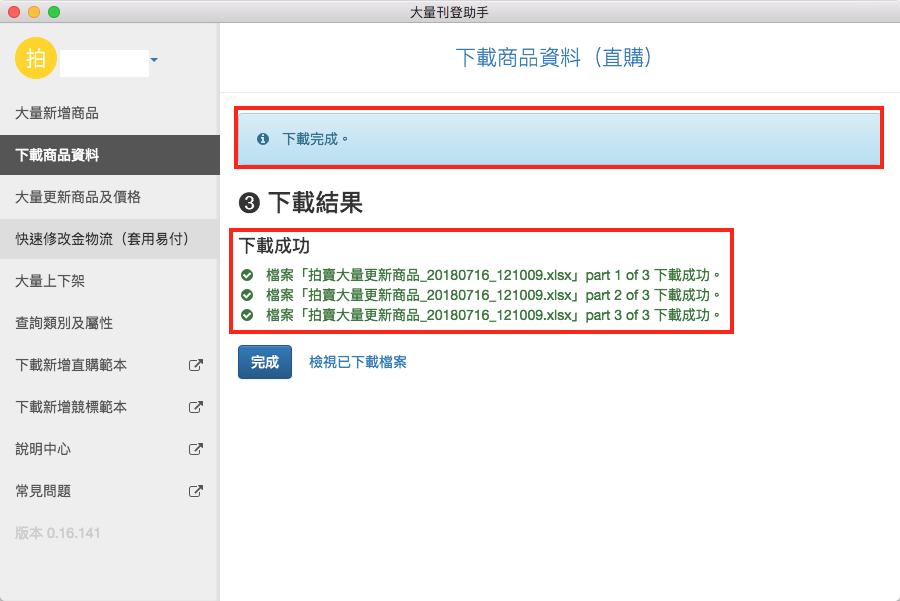Click the info icon in 下載完成 banner
The image size is (900, 601).
(263, 139)
